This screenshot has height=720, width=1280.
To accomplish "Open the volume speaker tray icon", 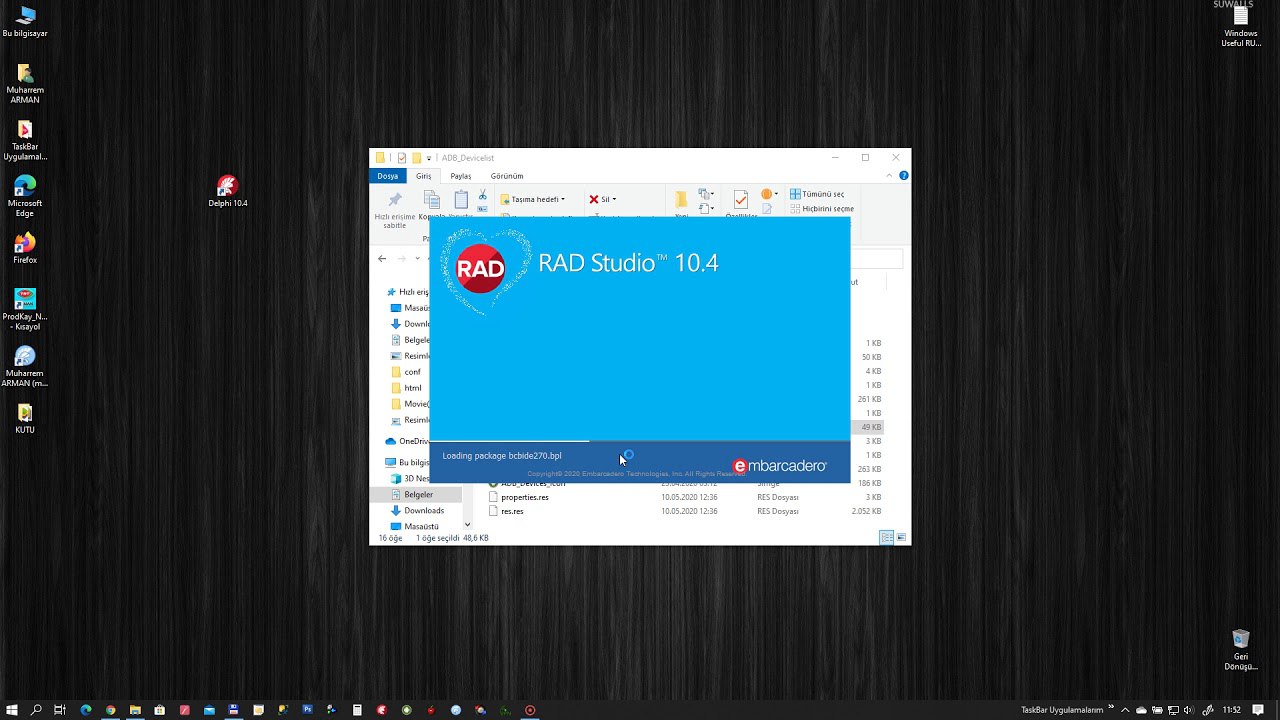I will tap(1187, 710).
